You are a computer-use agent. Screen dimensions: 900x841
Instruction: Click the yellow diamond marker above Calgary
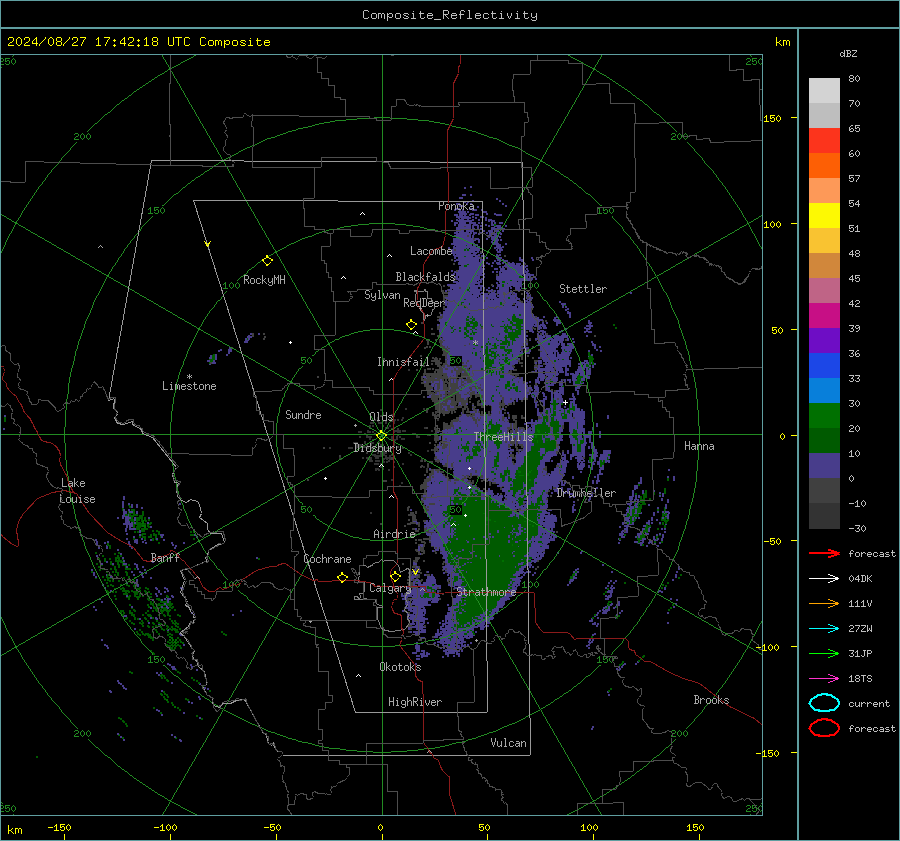[395, 576]
